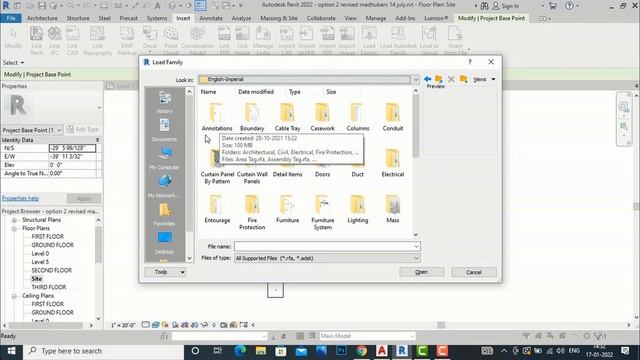Open the Electrical folder
This screenshot has height=360, width=640.
(393, 163)
